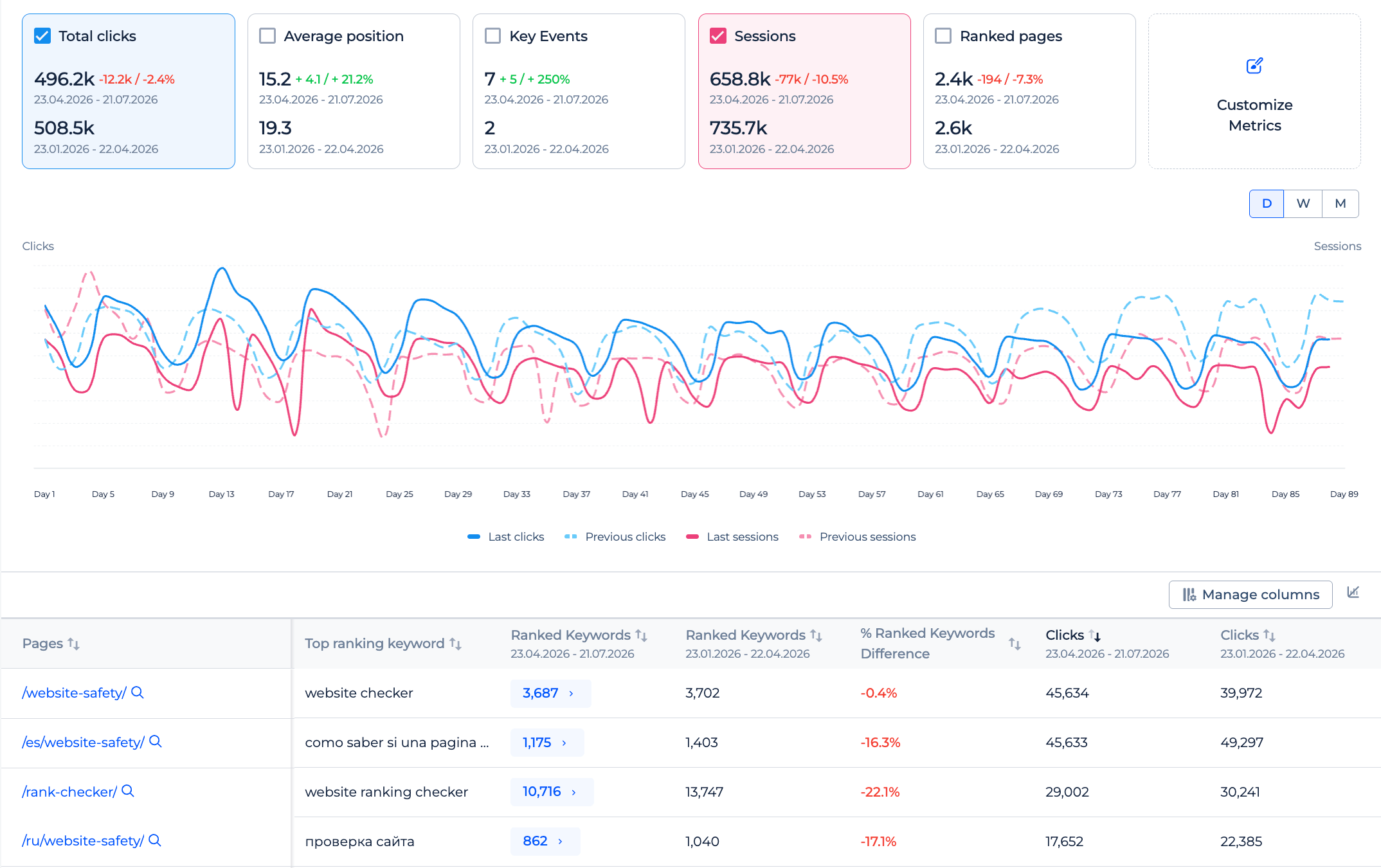Sort by Top ranking keyword arrows
Image resolution: width=1381 pixels, height=868 pixels.
point(456,644)
